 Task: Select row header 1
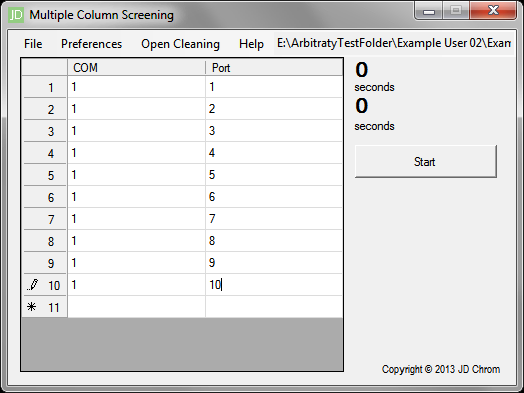point(44,87)
